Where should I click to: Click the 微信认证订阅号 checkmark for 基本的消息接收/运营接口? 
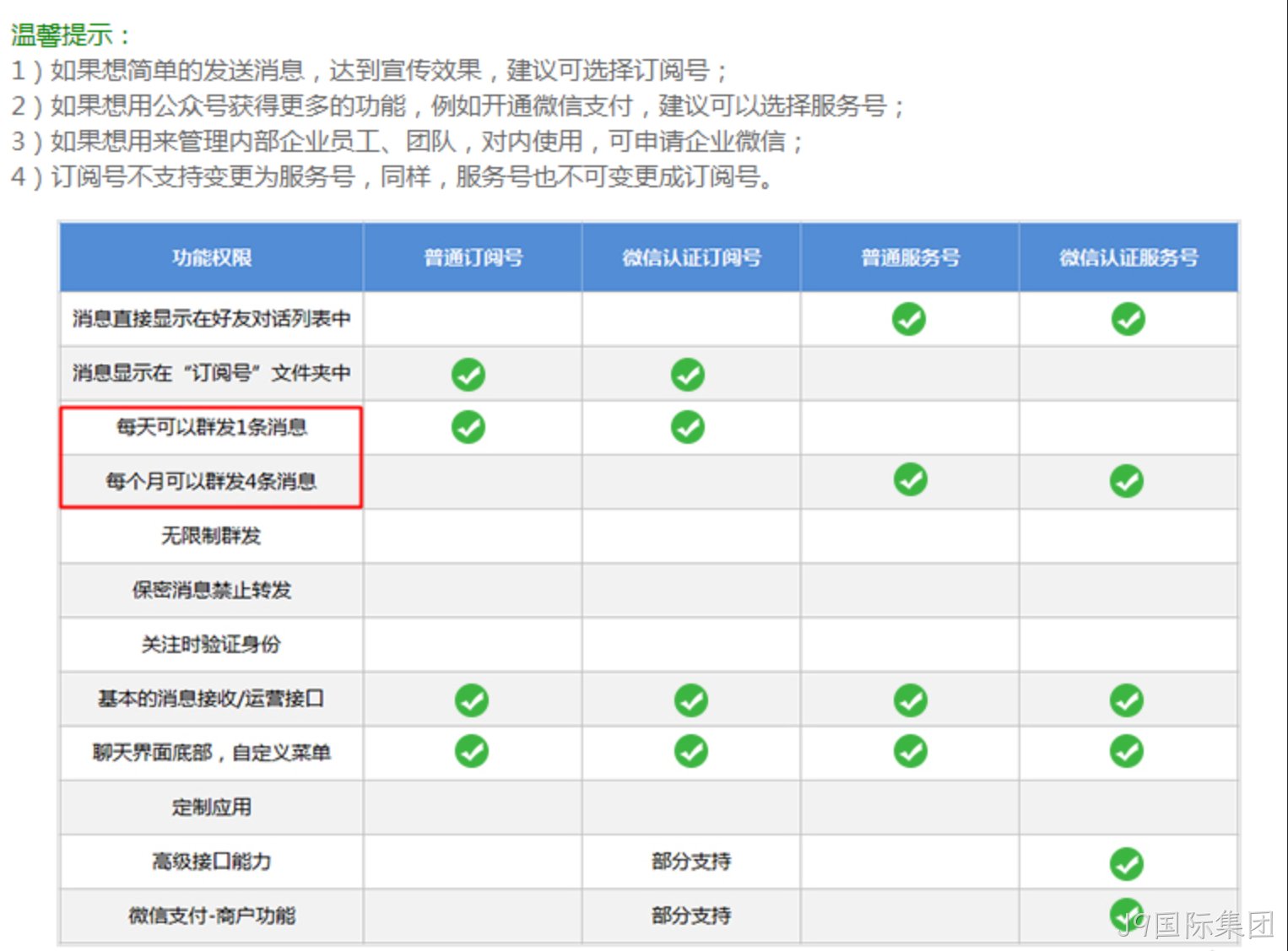[x=691, y=700]
